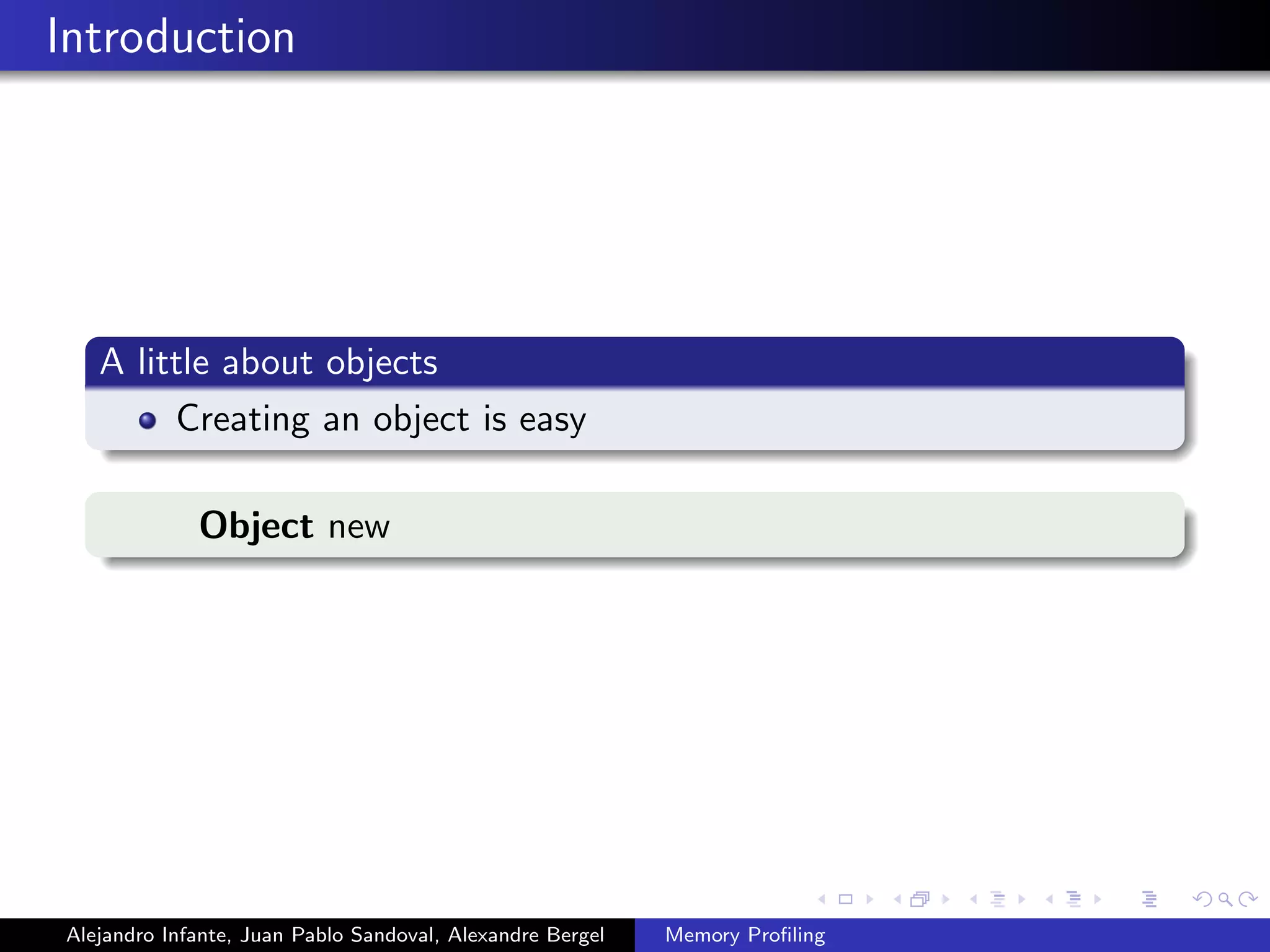This screenshot has width=1270, height=952.
Task: Click the 'Creating an object is easy' bullet text
Action: pos(381,419)
